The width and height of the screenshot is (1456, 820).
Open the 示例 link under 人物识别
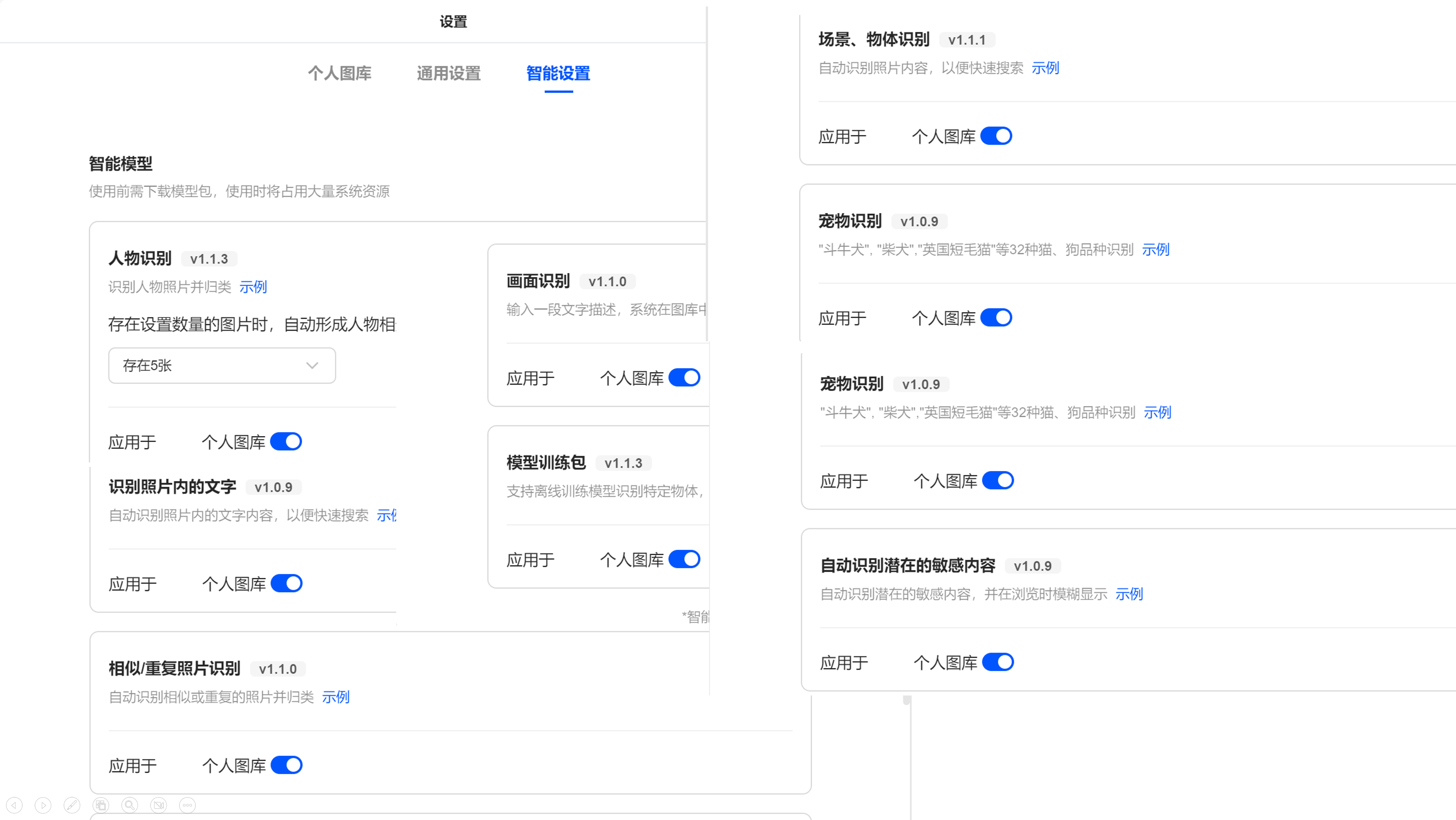pyautogui.click(x=253, y=287)
